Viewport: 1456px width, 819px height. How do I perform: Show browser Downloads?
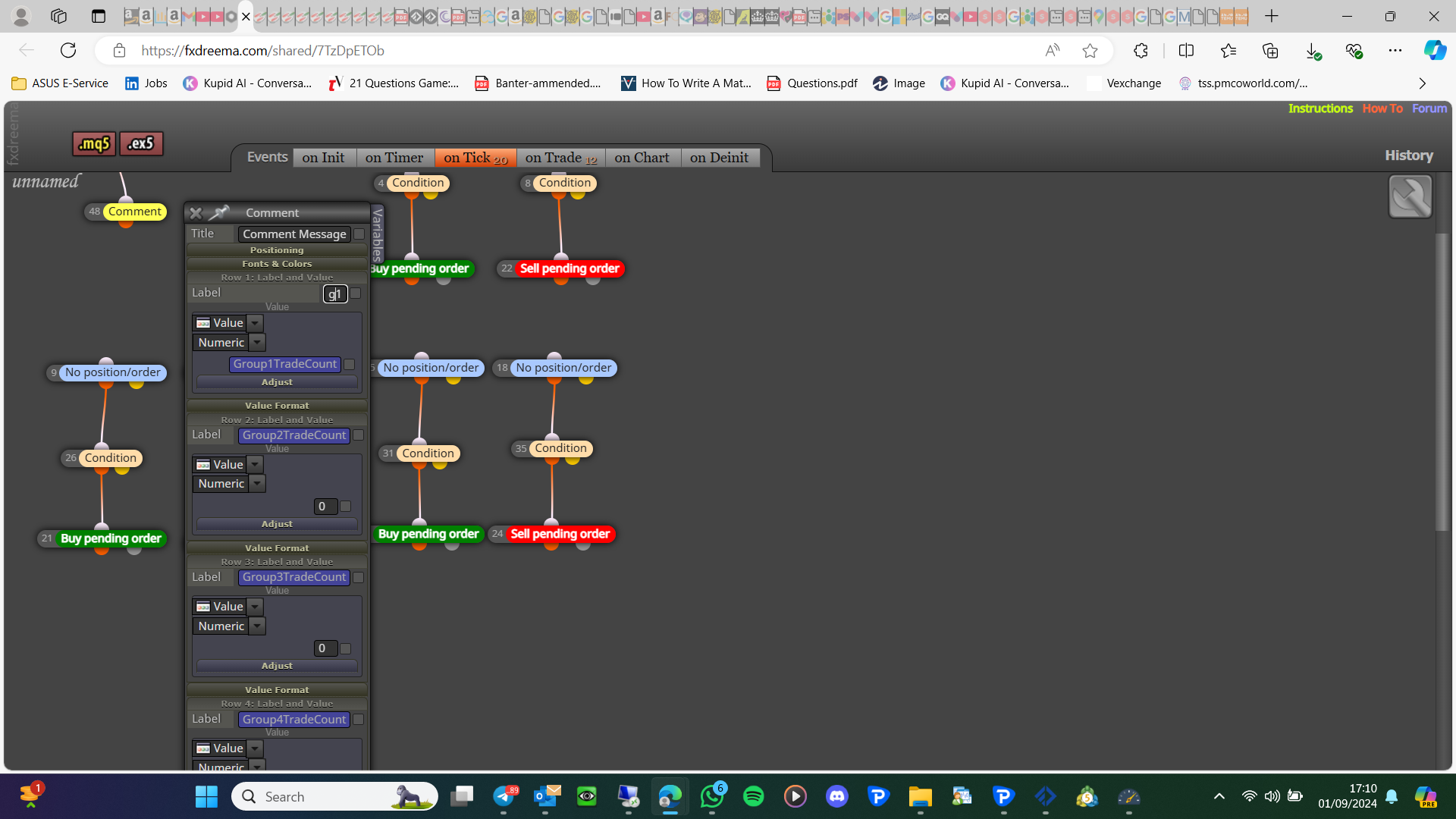pos(1313,51)
